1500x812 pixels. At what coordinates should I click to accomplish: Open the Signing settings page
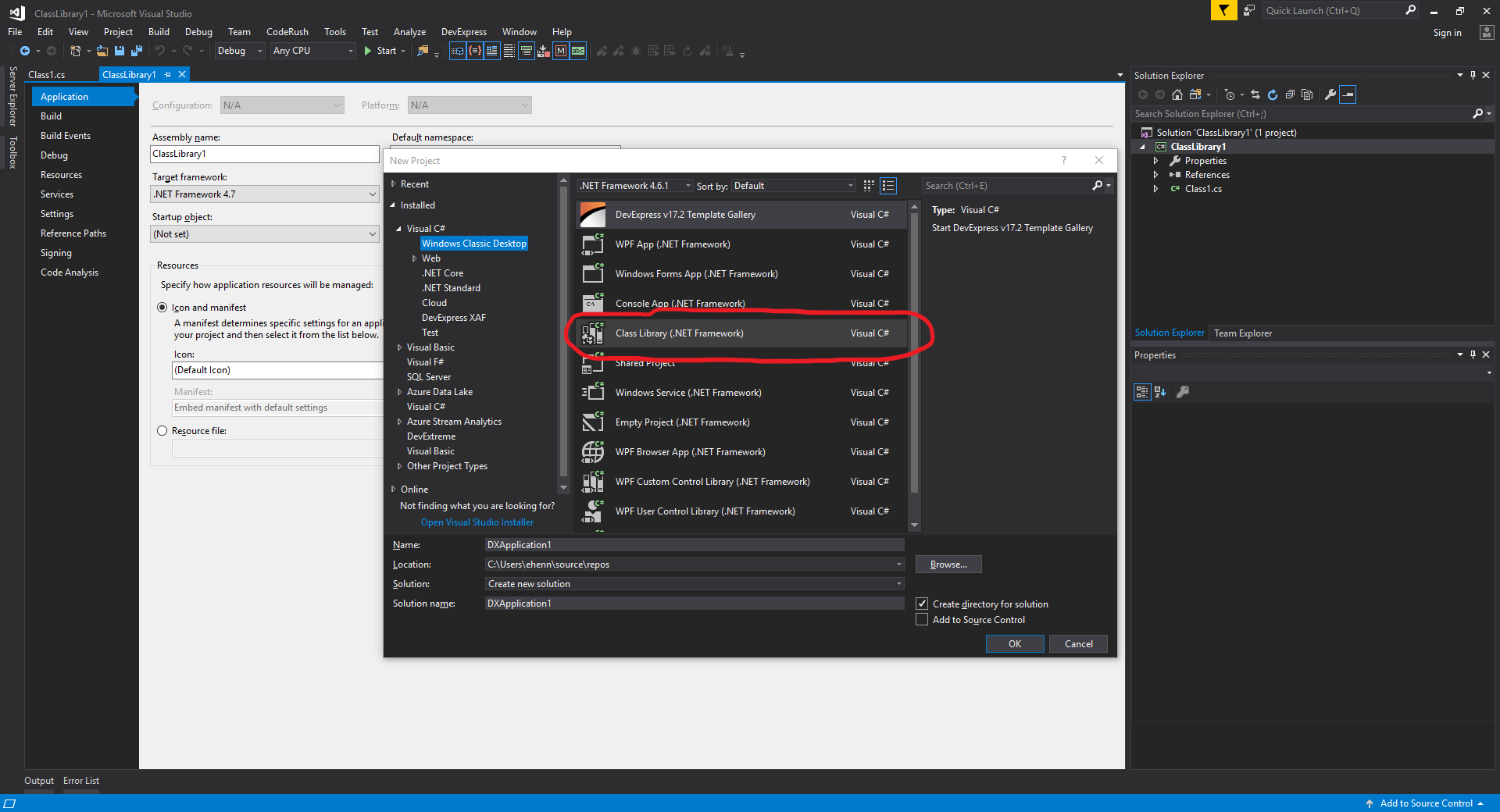(56, 253)
